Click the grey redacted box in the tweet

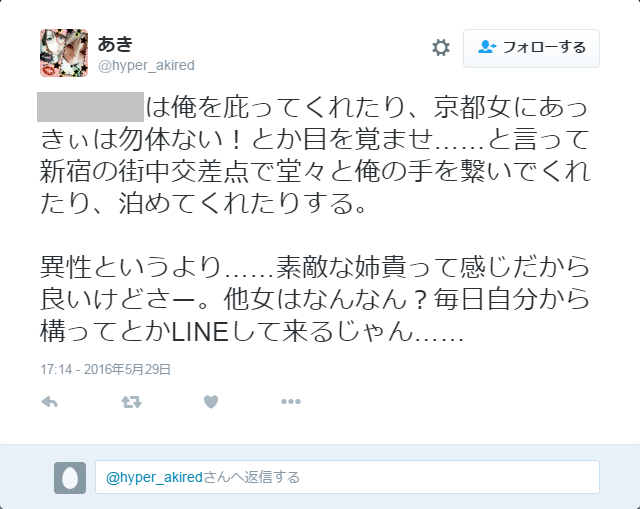tap(90, 107)
